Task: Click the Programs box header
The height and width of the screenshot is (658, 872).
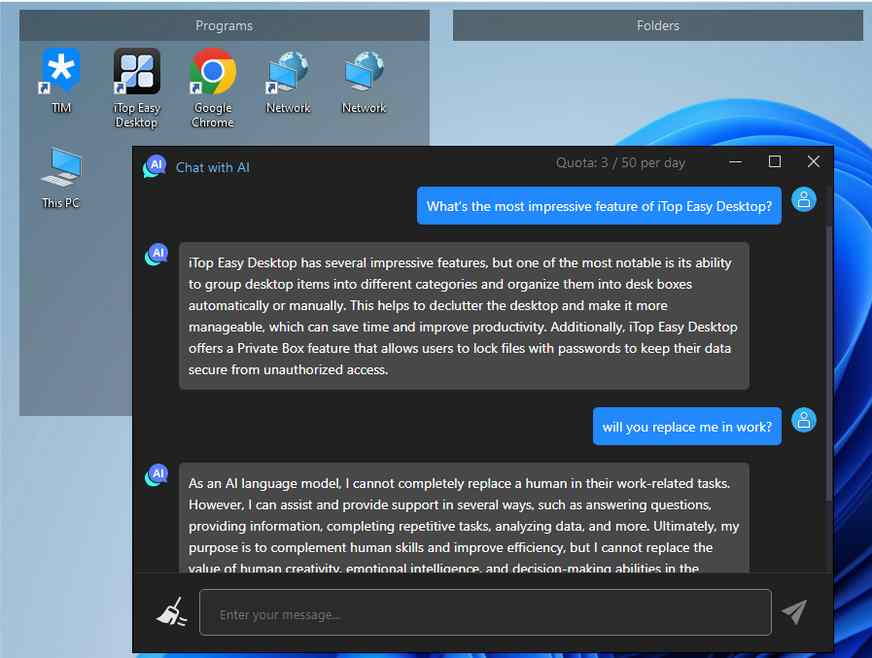Action: click(224, 26)
